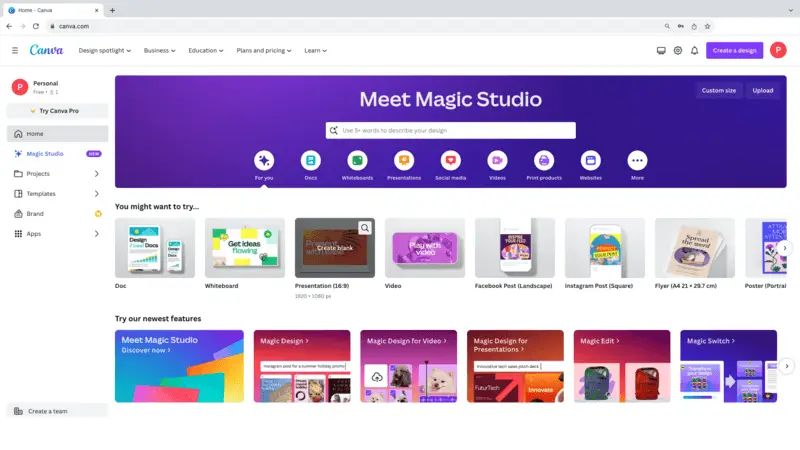Click the magnifier icon on Presentation thumbnail
This screenshot has height=450, width=800.
tap(365, 228)
